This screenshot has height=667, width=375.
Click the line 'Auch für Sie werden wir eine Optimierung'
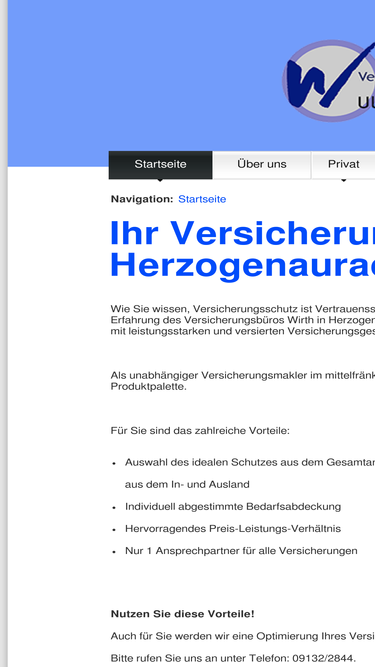coord(243,636)
